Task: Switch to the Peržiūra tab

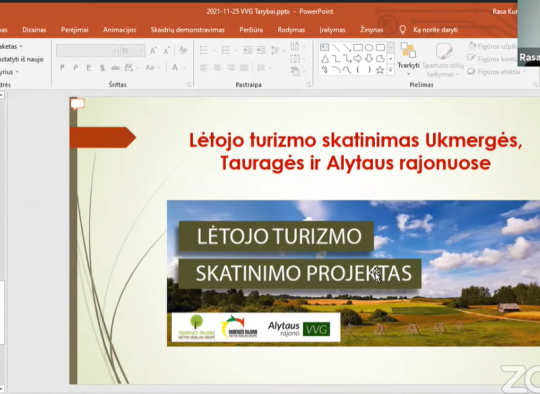Action: pyautogui.click(x=251, y=30)
